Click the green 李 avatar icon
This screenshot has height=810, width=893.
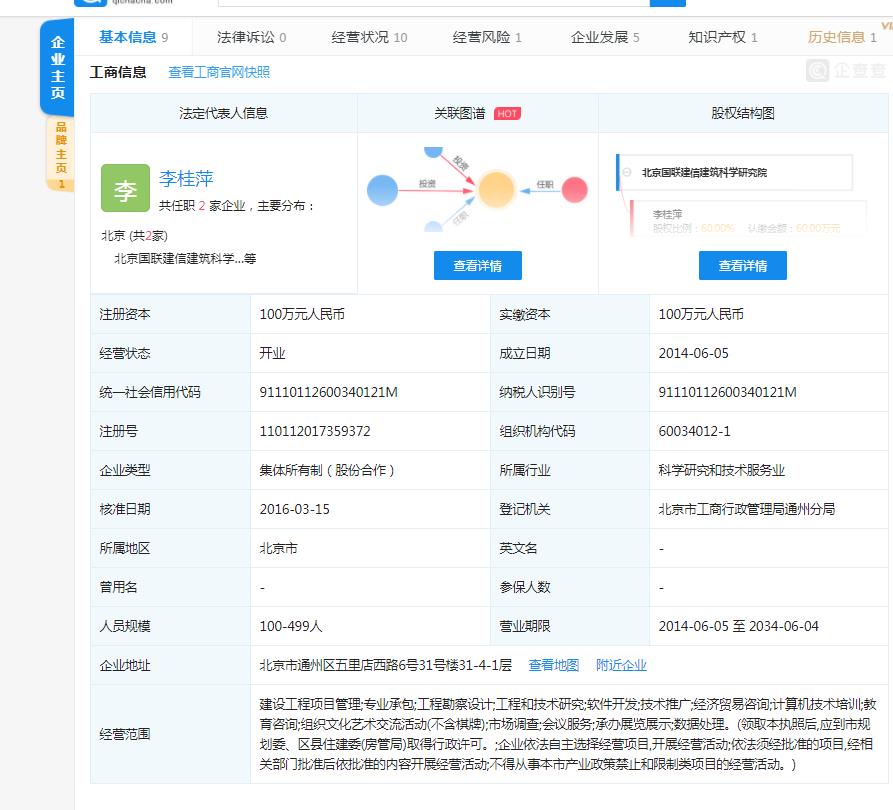click(125, 189)
